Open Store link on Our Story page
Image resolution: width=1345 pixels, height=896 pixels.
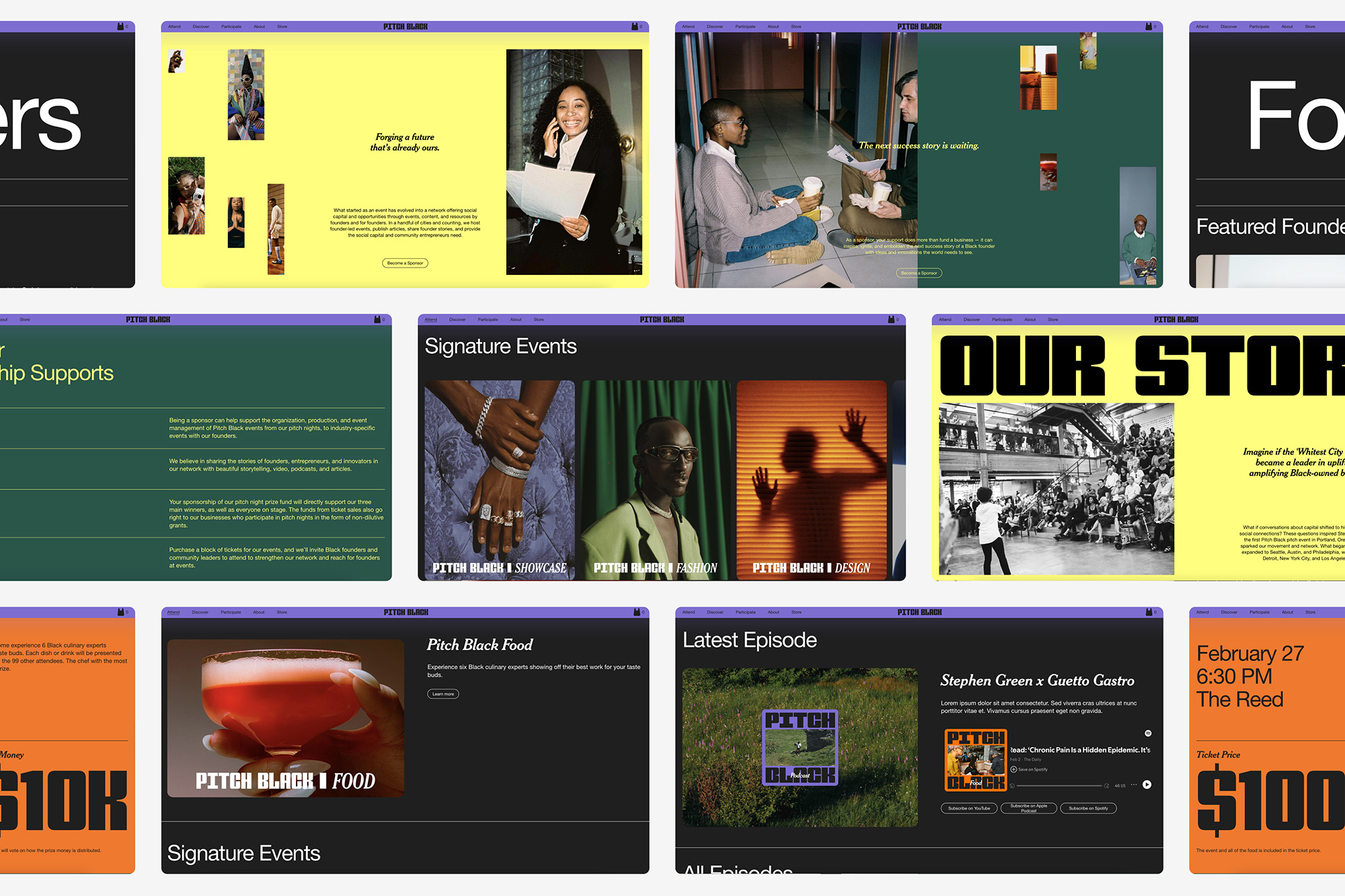tap(1052, 320)
